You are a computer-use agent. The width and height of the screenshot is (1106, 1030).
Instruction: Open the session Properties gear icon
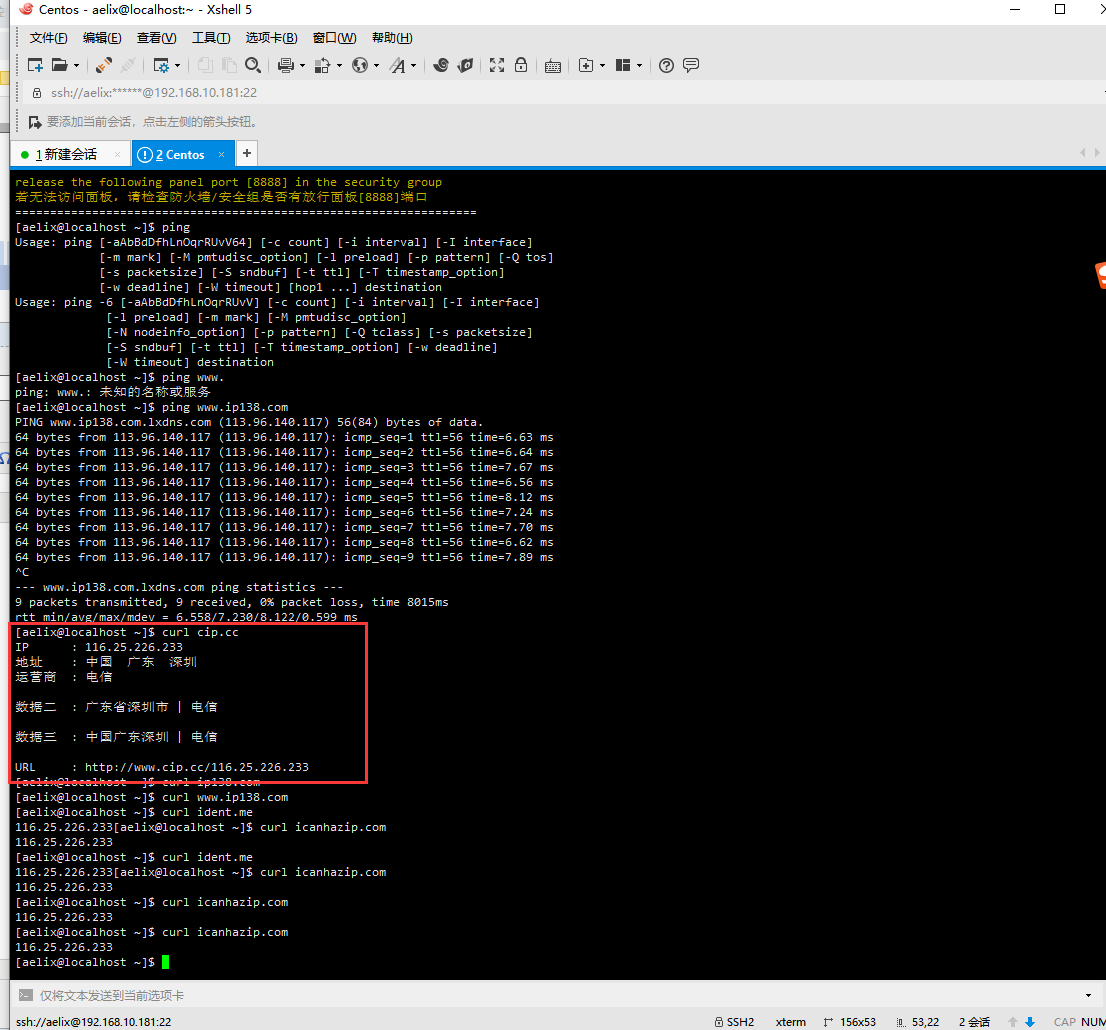click(x=162, y=66)
